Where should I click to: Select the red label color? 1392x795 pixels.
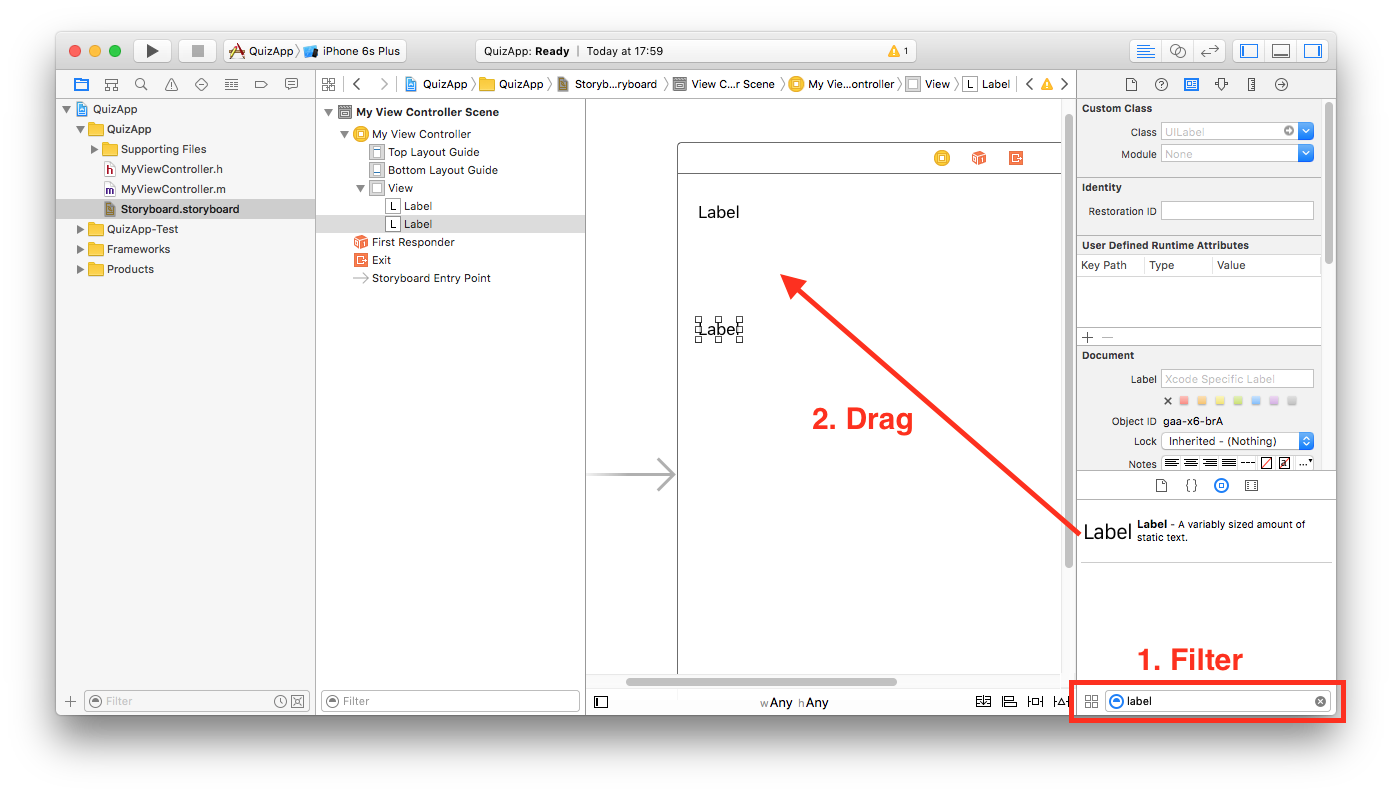pos(1184,401)
